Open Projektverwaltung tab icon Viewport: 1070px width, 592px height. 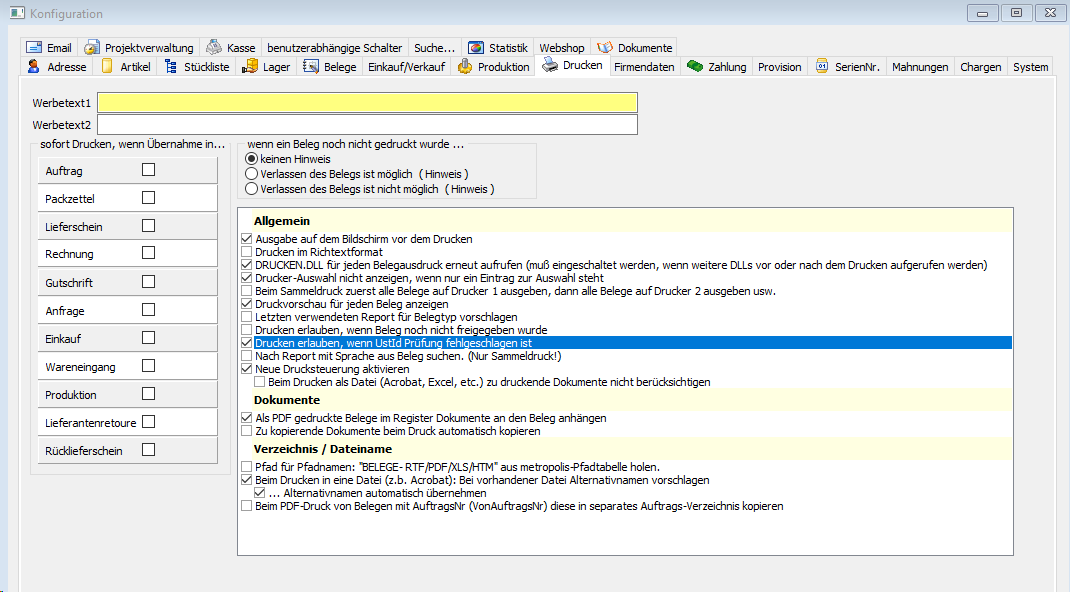pyautogui.click(x=92, y=48)
